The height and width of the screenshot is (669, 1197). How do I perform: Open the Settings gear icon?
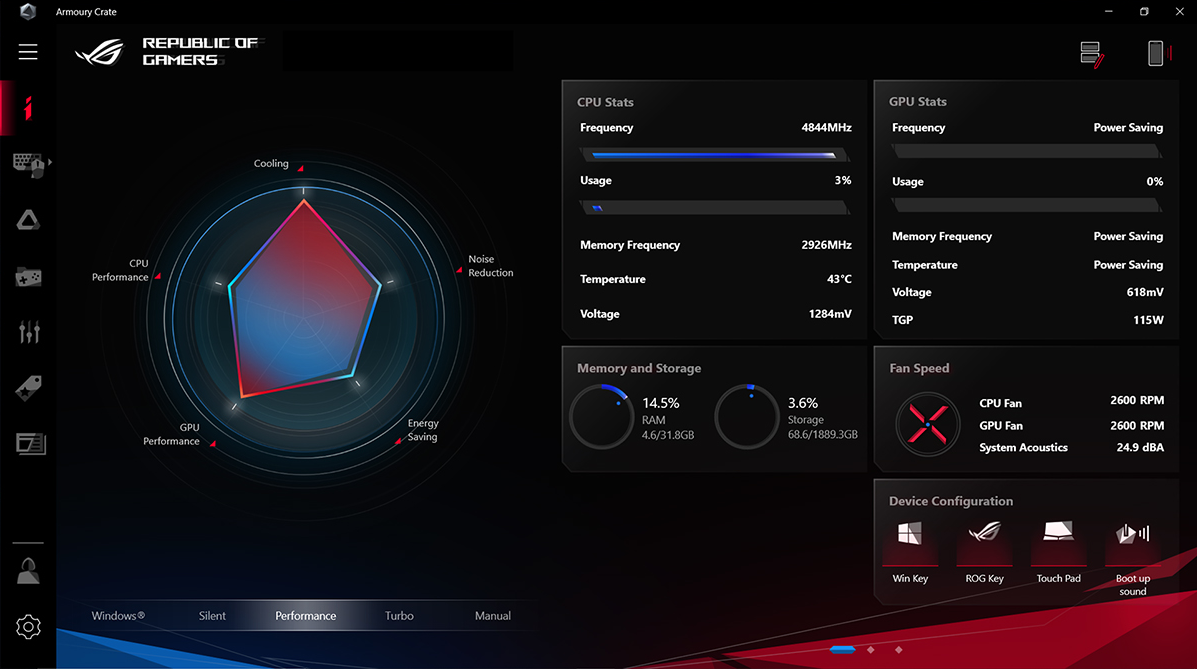[28, 627]
